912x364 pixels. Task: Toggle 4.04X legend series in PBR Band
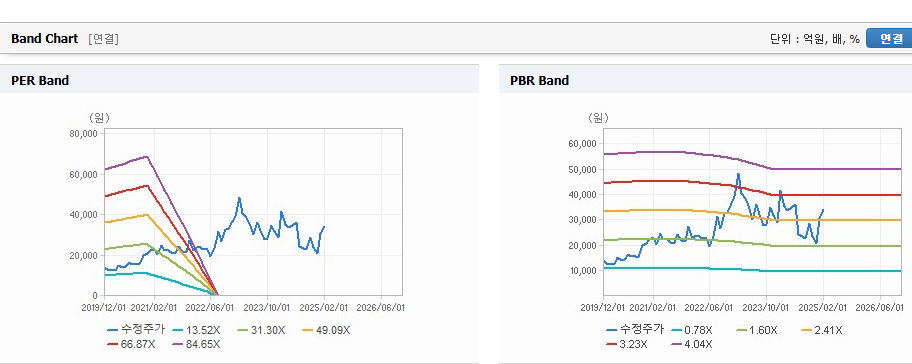click(x=692, y=344)
